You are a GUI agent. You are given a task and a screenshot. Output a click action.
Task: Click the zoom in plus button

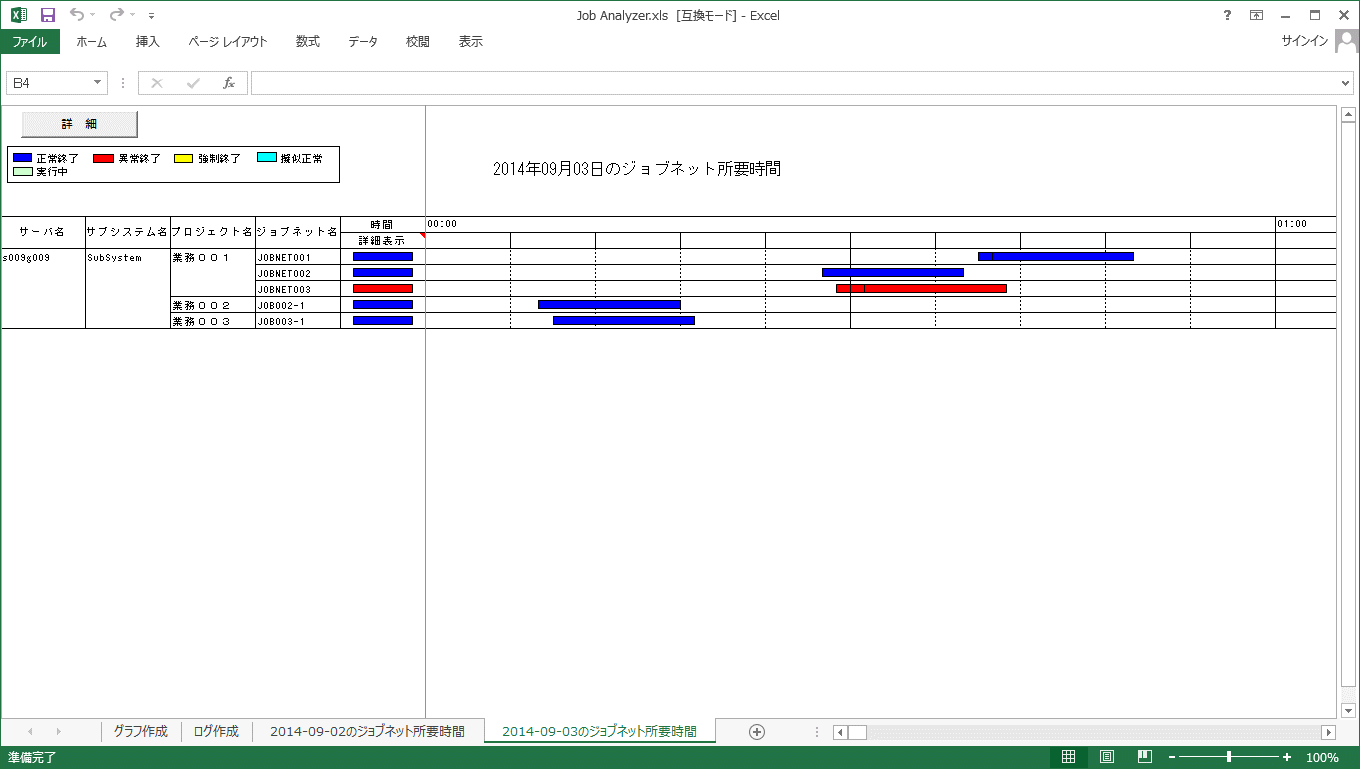point(1287,757)
